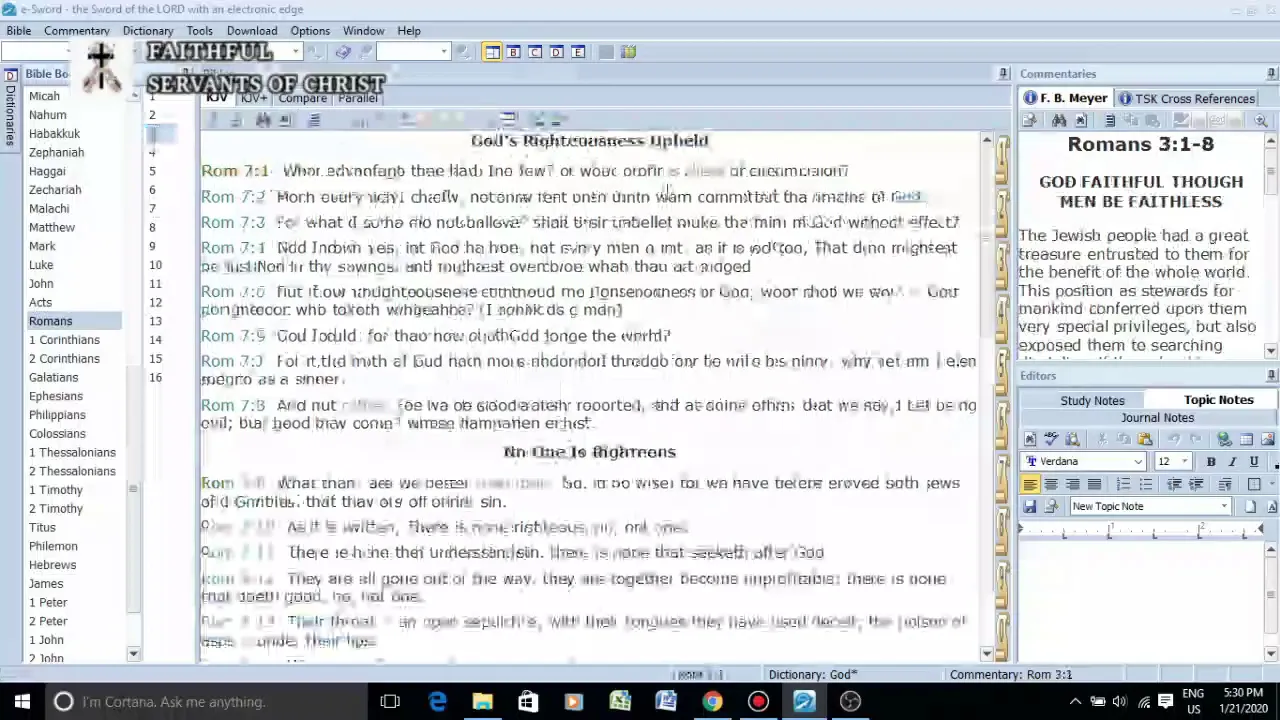
Task: Toggle italic formatting in the editor
Action: 1232,461
